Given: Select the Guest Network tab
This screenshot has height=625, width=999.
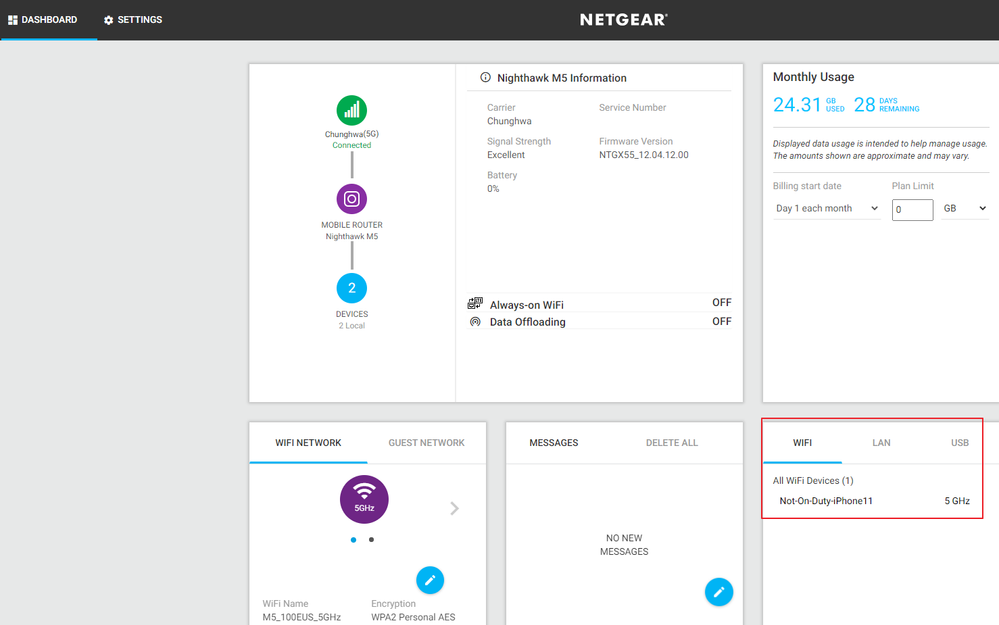Looking at the screenshot, I should coord(426,443).
